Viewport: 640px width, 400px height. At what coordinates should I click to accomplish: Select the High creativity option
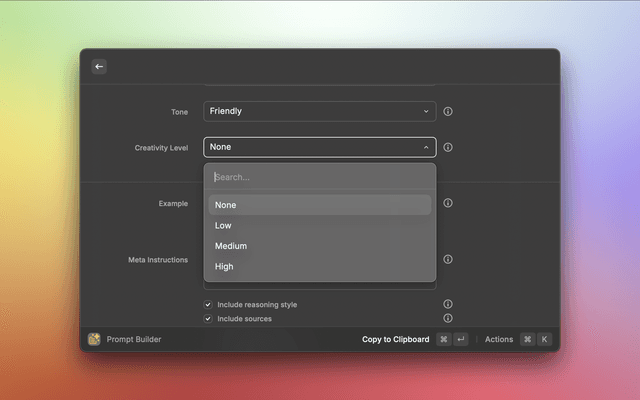click(x=319, y=267)
